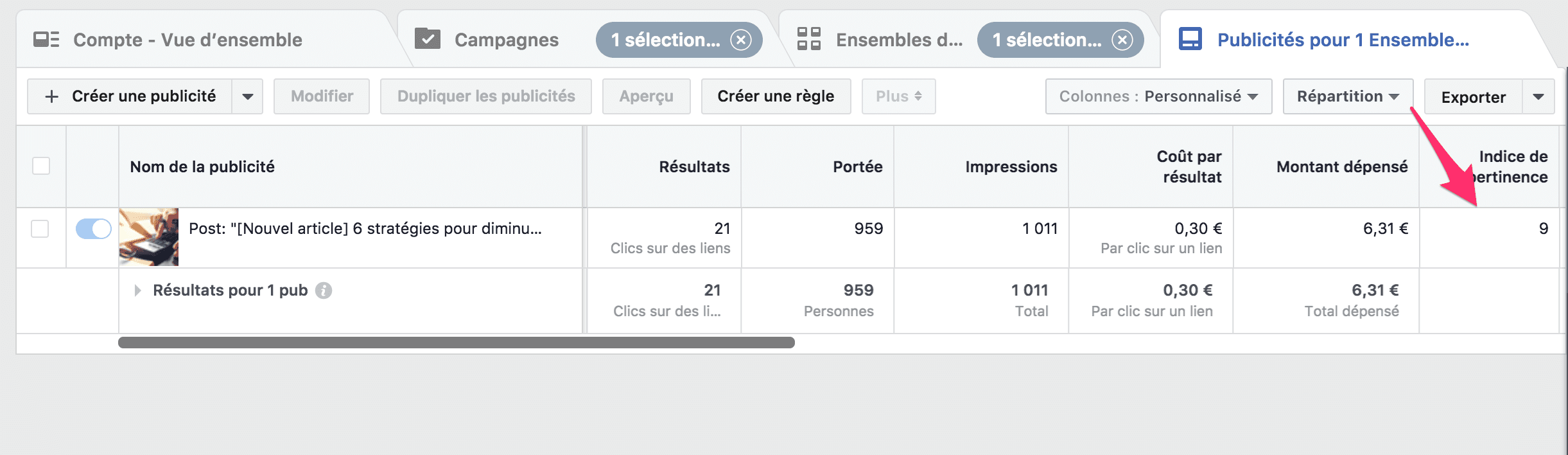Open the Colonnes : Personnalisé dropdown
This screenshot has width=1568, height=455.
pos(1158,96)
